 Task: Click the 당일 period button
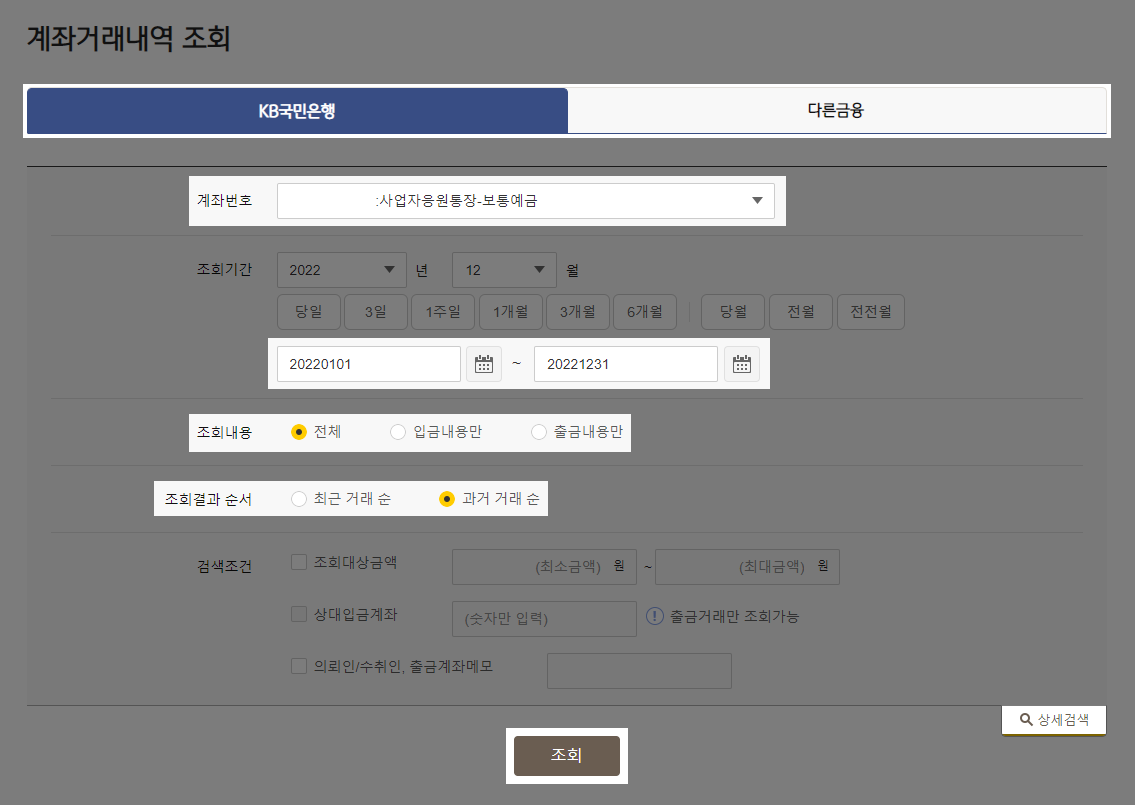click(x=308, y=311)
